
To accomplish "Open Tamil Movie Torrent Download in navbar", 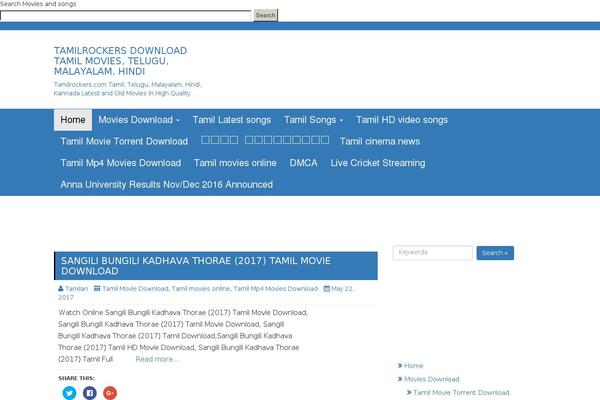I will coord(124,141).
